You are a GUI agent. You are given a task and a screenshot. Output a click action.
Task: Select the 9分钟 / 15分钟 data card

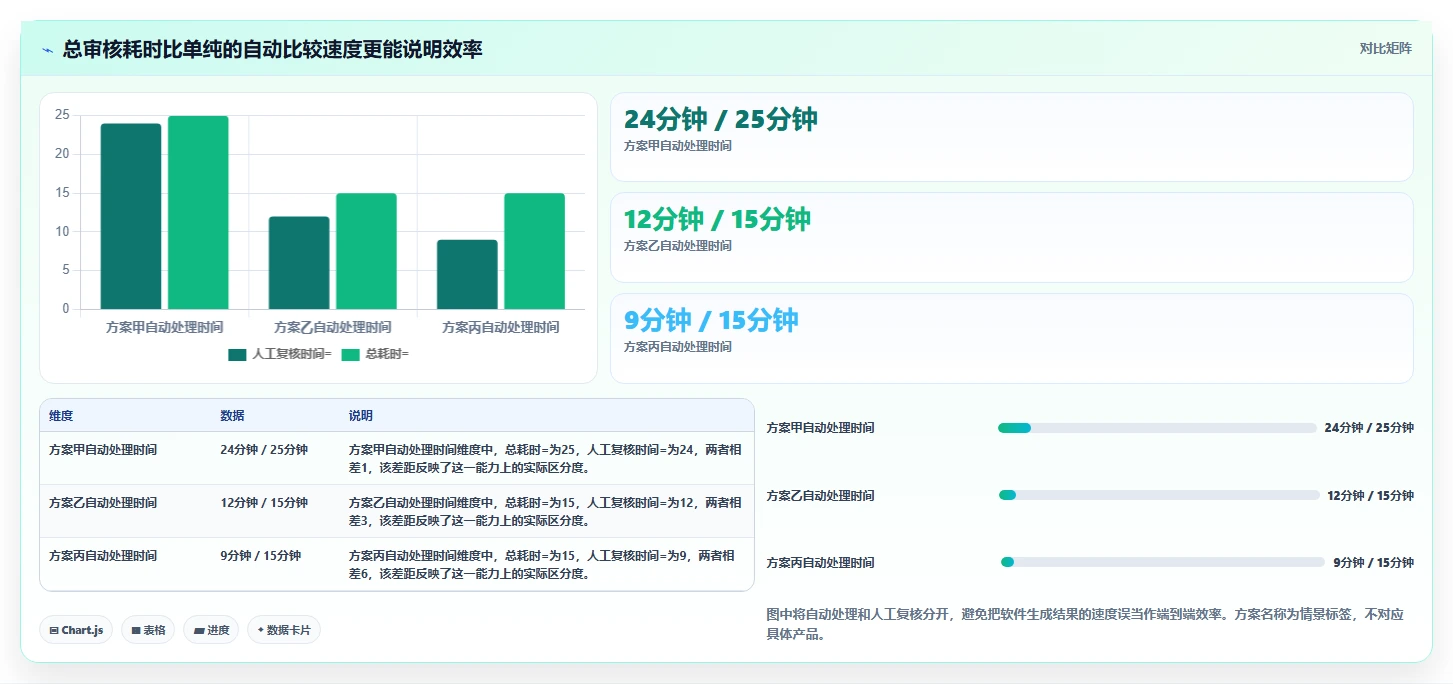click(1011, 338)
